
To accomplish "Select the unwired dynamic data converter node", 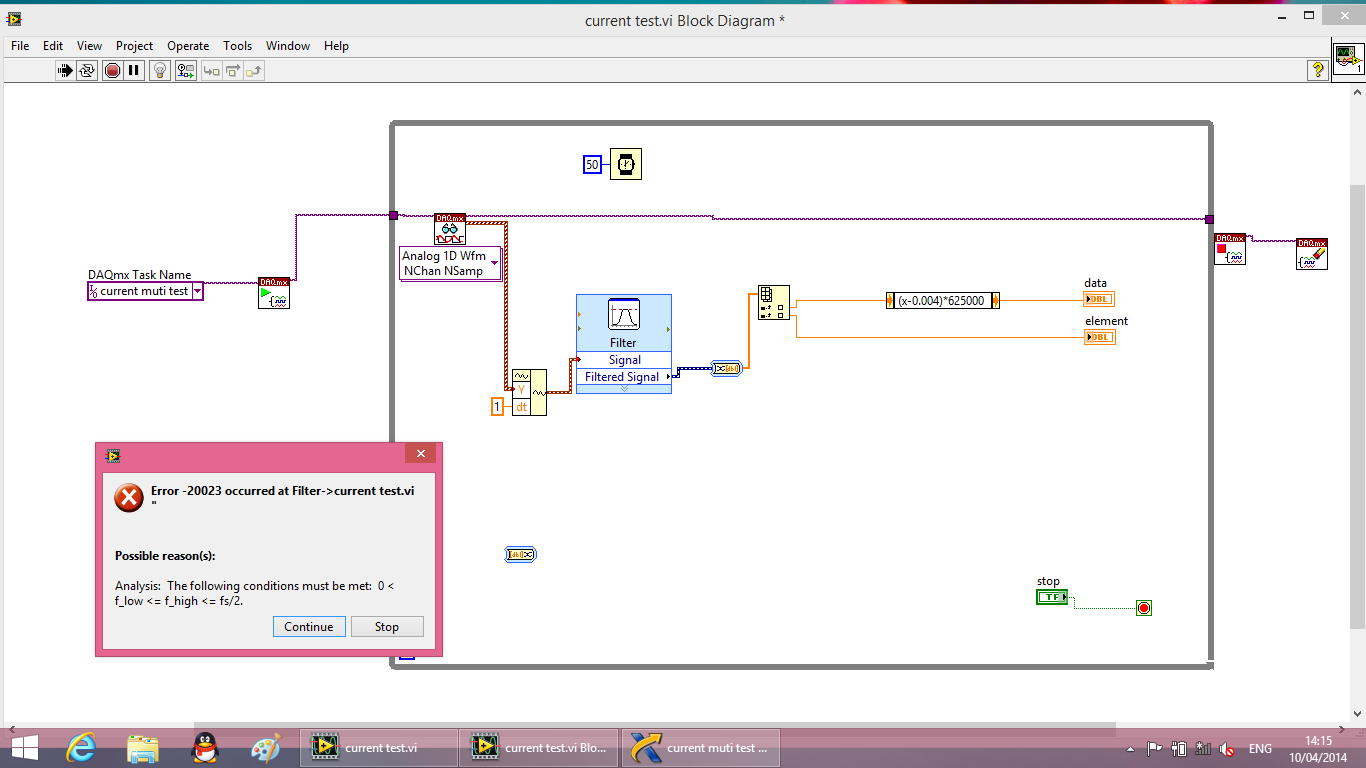I will pos(521,554).
